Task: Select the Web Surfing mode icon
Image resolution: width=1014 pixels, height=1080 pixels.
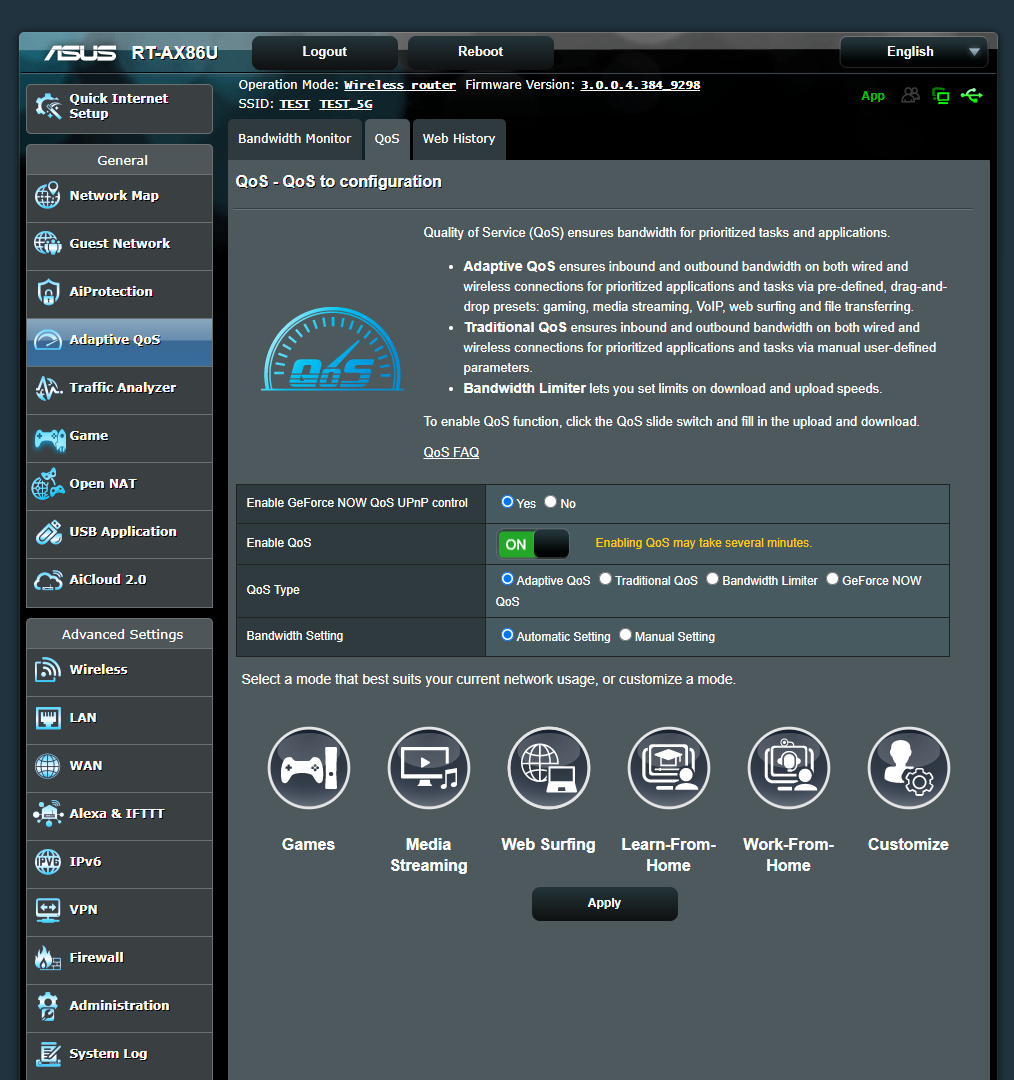Action: [548, 768]
